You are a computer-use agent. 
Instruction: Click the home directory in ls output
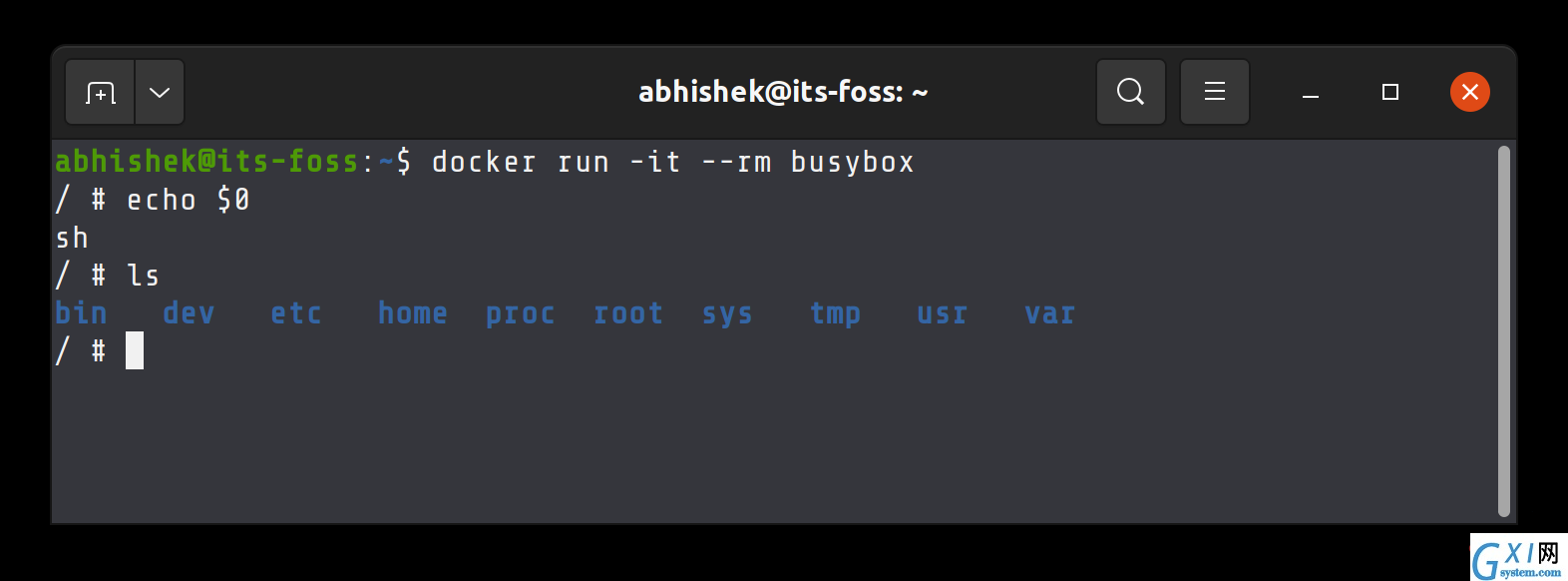point(412,313)
